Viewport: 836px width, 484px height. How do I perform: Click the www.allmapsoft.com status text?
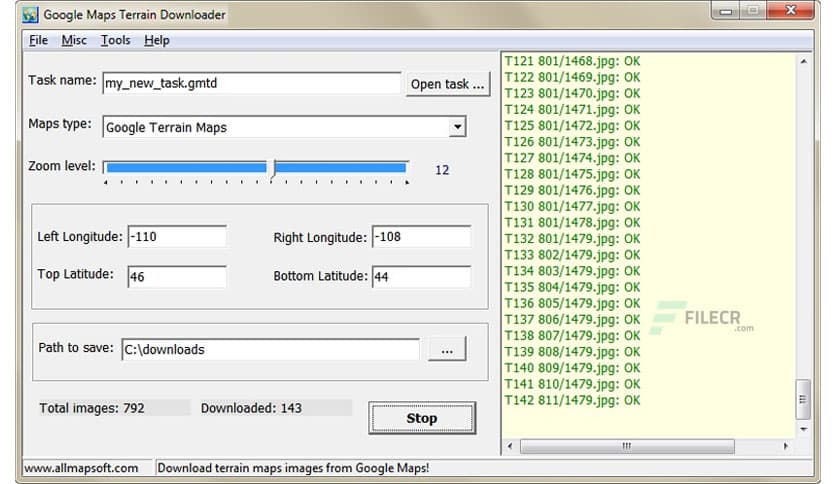(81, 468)
